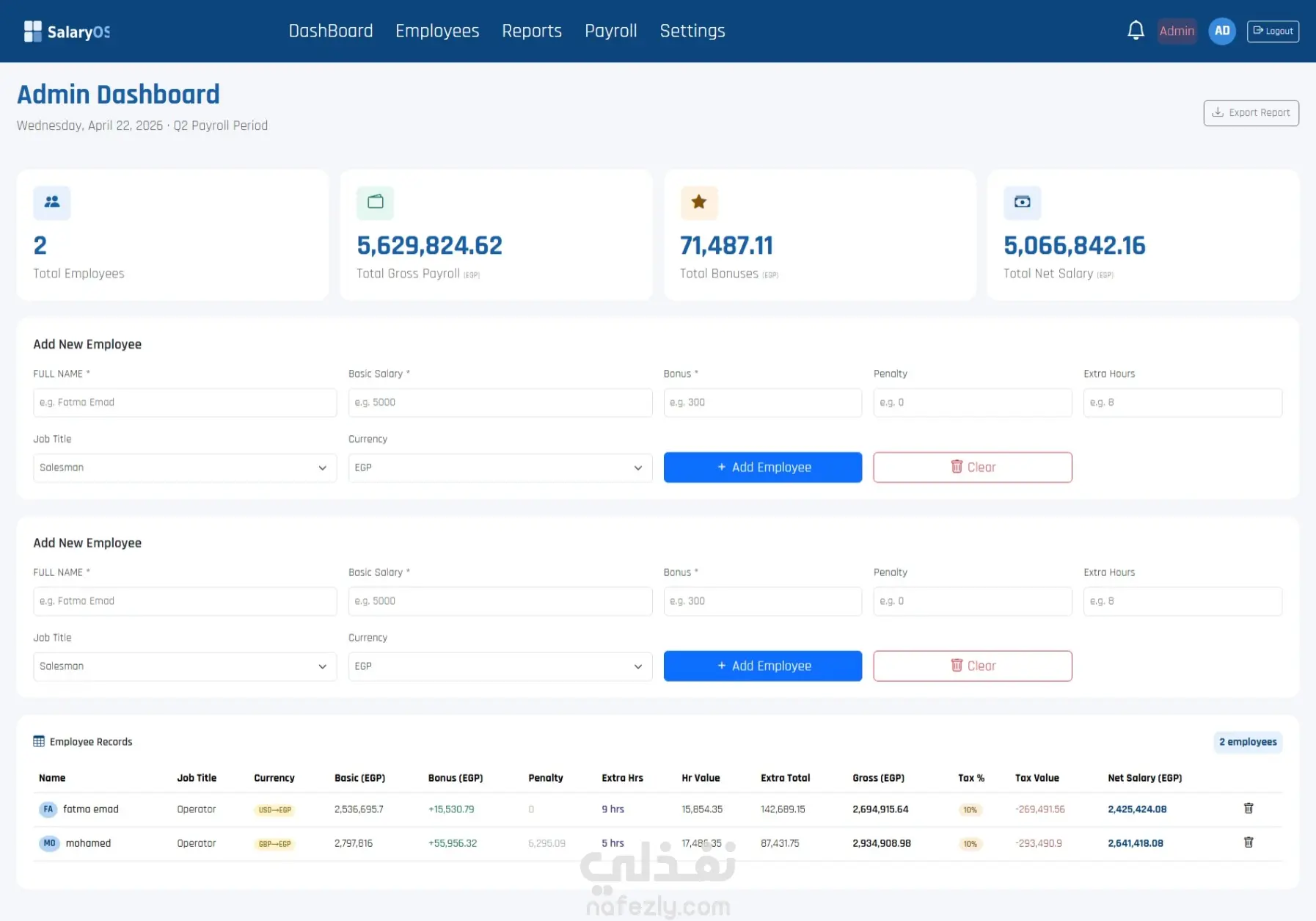Screen dimensions: 1316x921
Task: Click the notification bell icon
Action: point(1136,31)
